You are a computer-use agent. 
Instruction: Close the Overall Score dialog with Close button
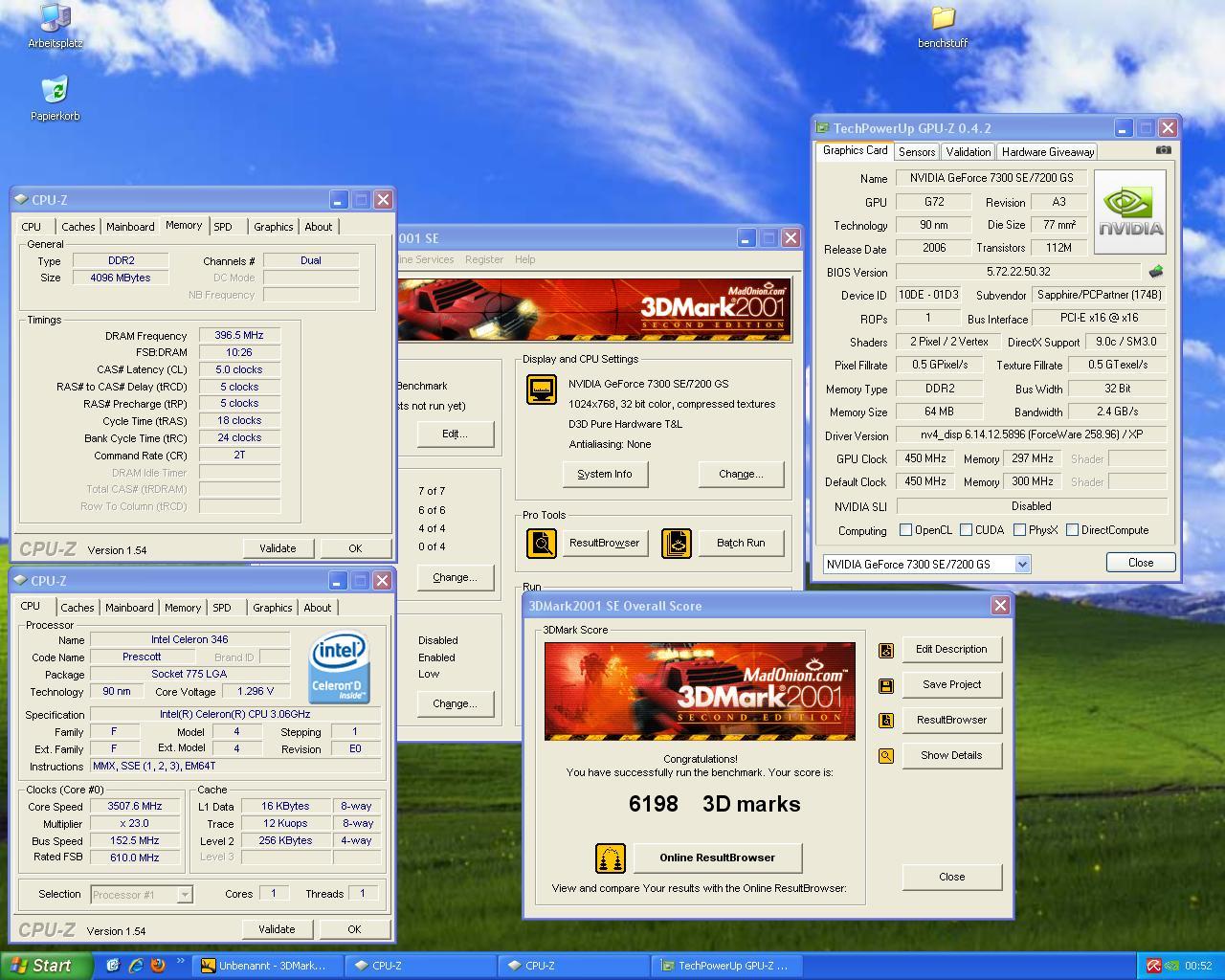click(951, 878)
